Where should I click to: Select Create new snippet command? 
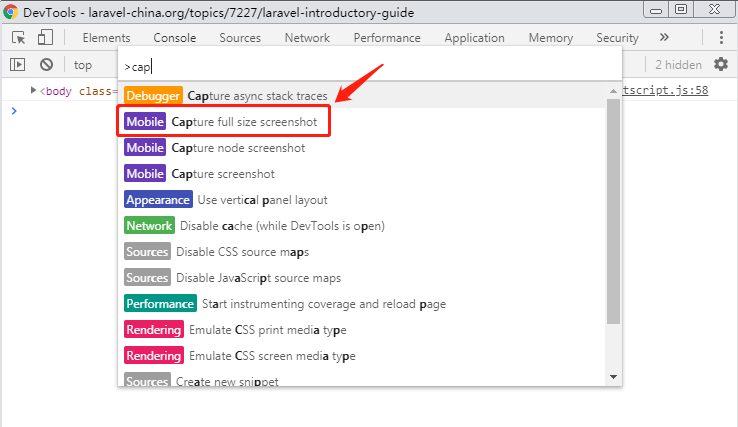coord(361,379)
